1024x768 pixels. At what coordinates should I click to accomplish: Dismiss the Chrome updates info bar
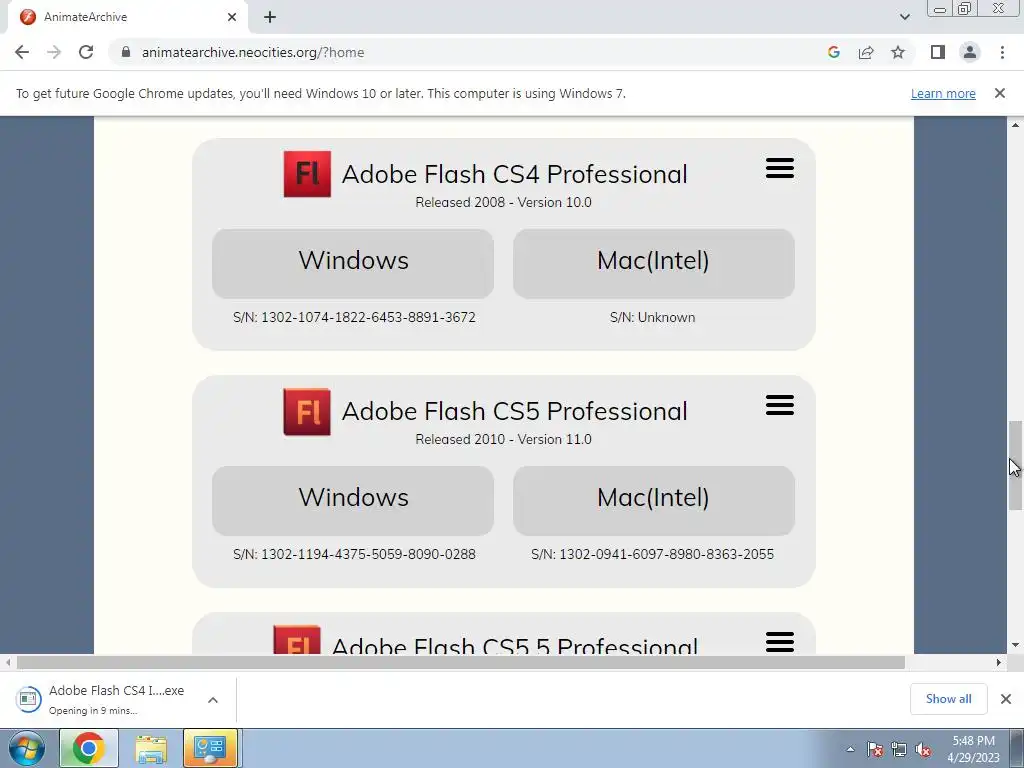coord(999,93)
